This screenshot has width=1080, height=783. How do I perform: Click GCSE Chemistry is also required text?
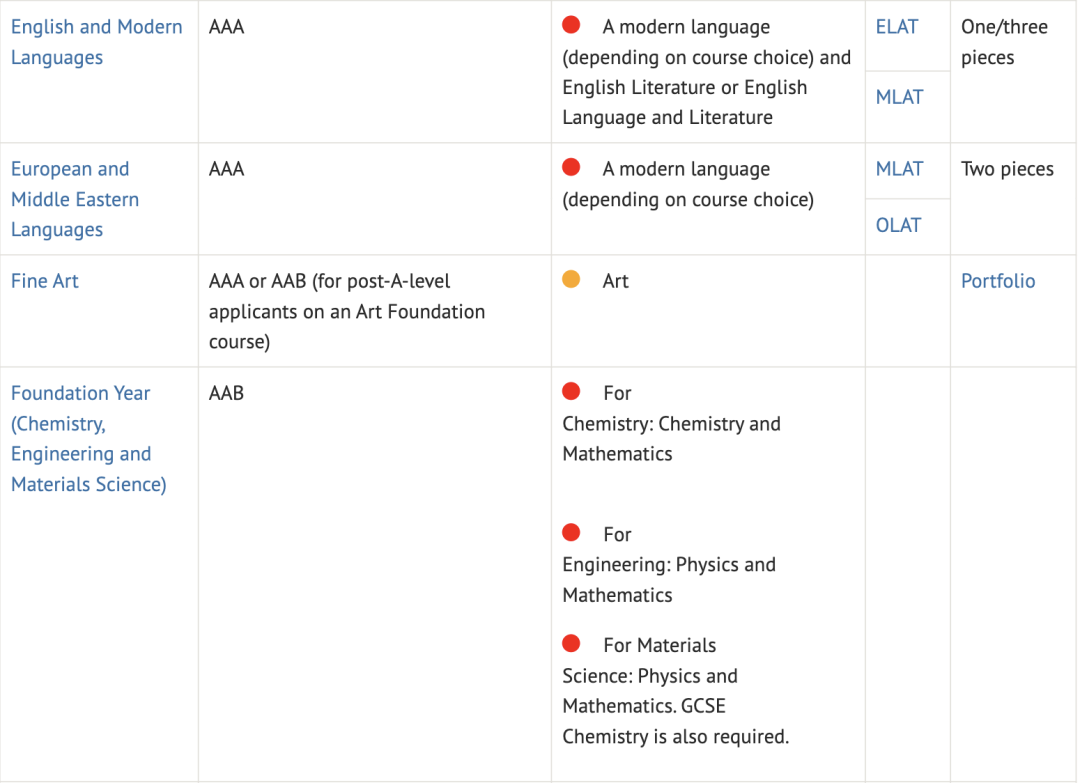tap(676, 722)
